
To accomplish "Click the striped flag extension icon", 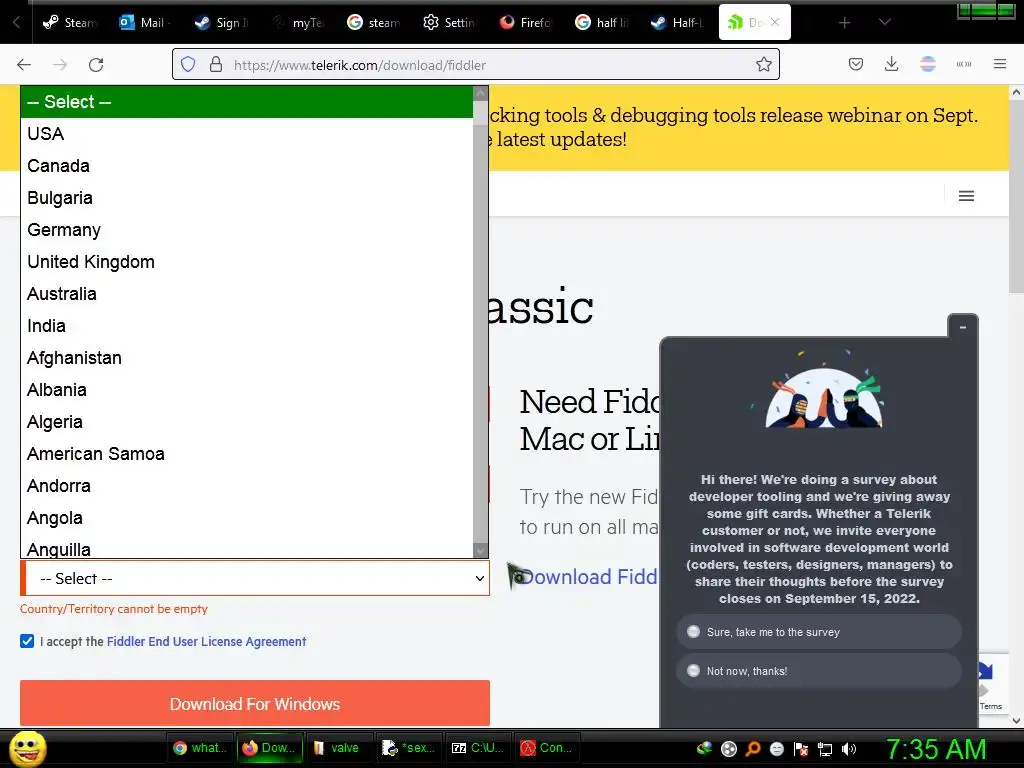I will coord(928,64).
